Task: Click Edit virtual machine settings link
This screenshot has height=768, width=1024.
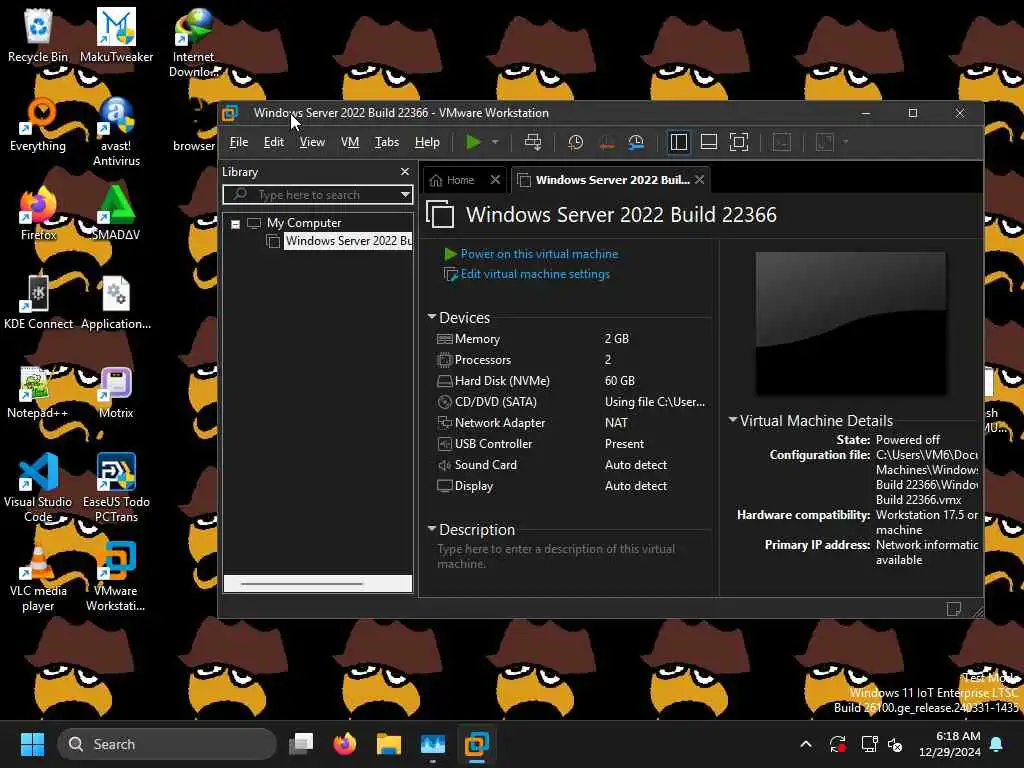Action: 535,274
